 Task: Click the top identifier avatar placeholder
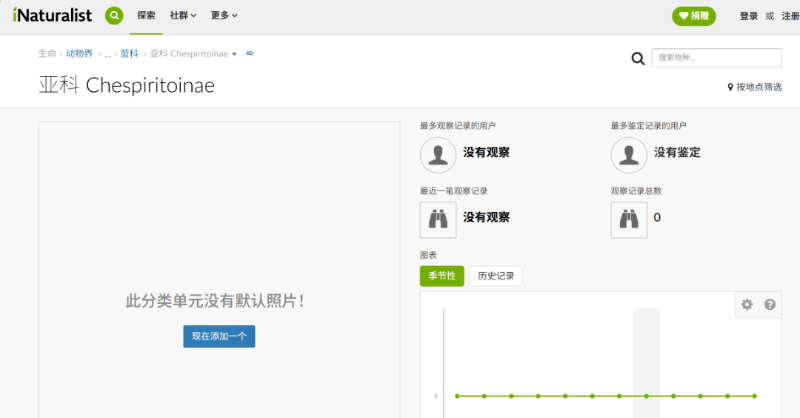pyautogui.click(x=629, y=155)
